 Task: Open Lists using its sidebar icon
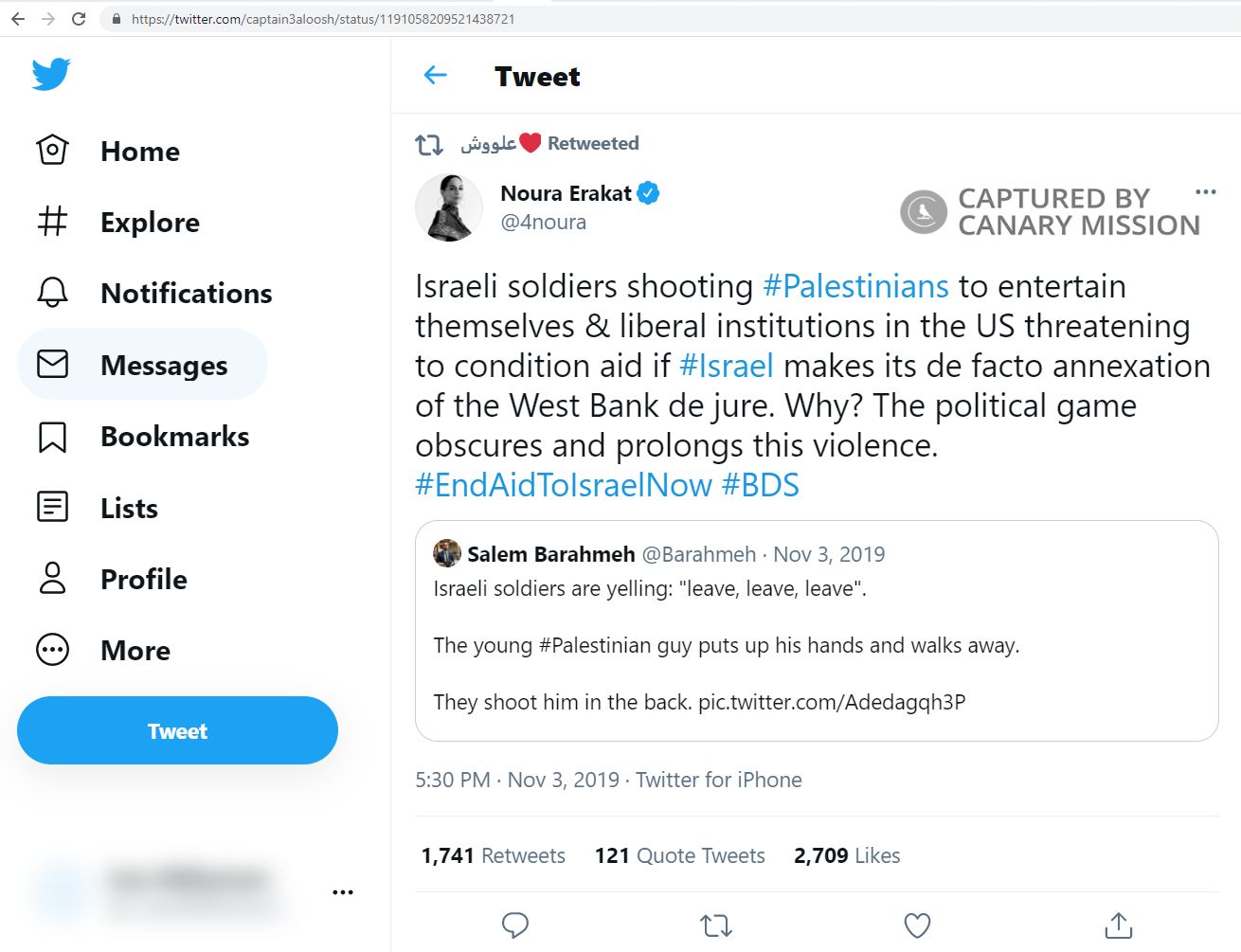pos(54,508)
